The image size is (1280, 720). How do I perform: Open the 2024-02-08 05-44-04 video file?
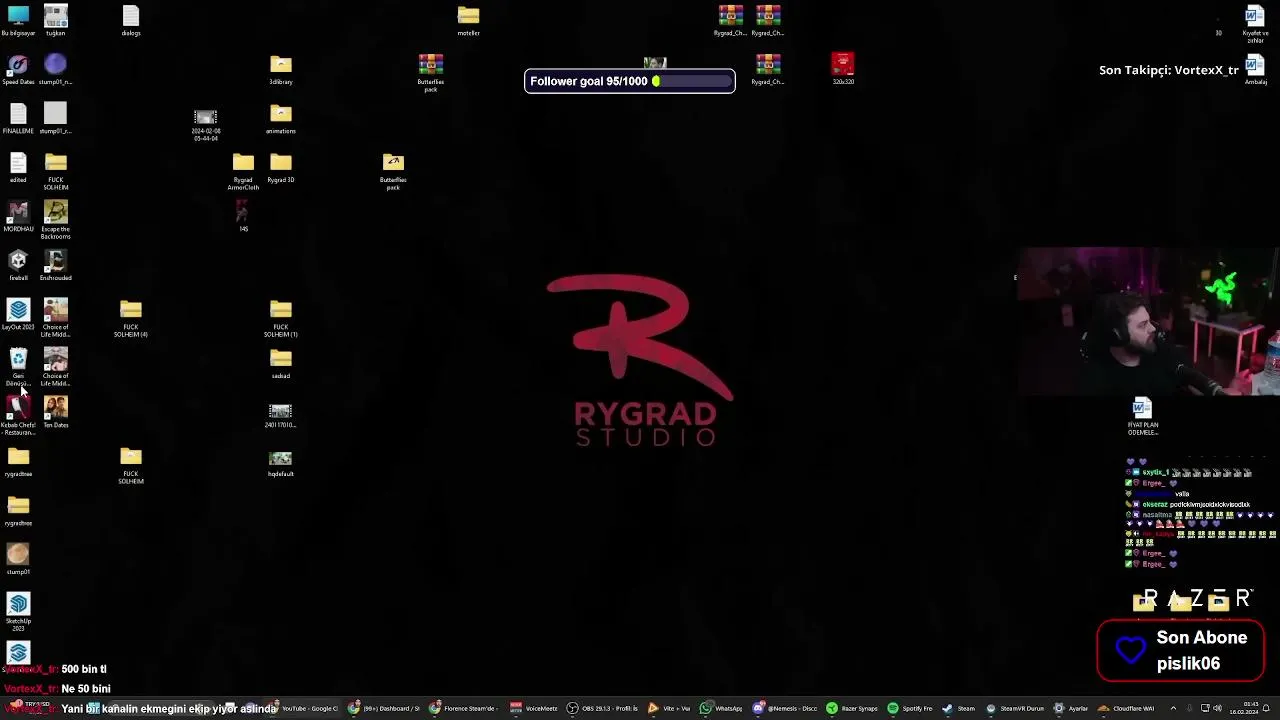pos(206,124)
